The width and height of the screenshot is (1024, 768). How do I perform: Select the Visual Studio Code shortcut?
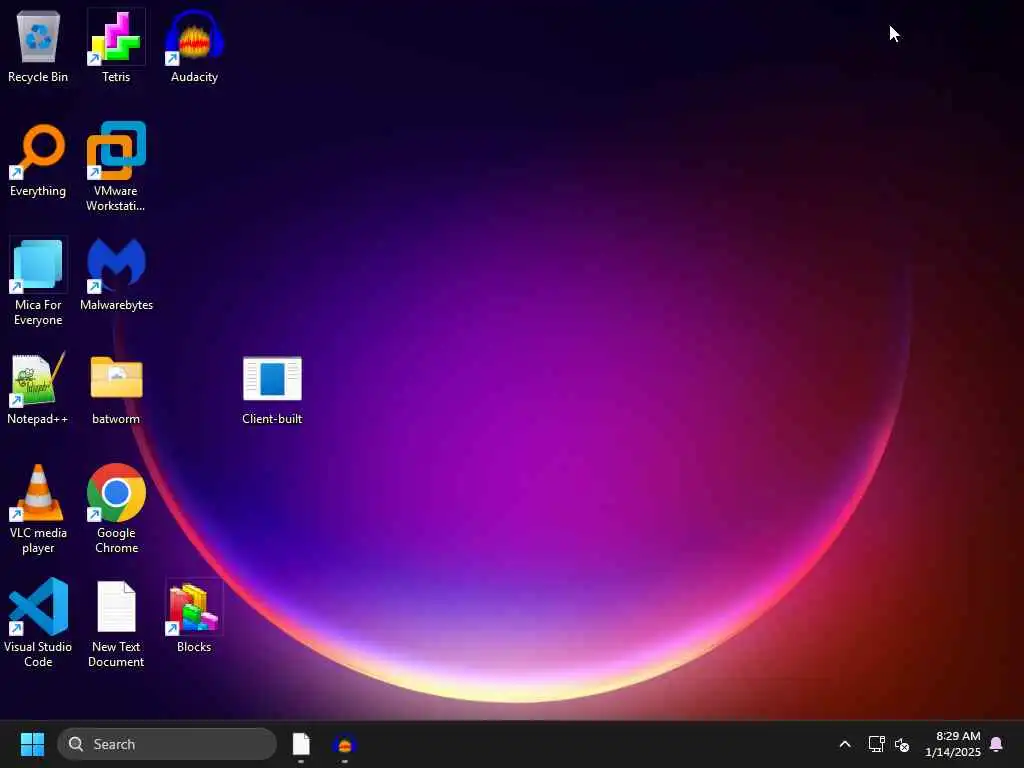pyautogui.click(x=38, y=622)
